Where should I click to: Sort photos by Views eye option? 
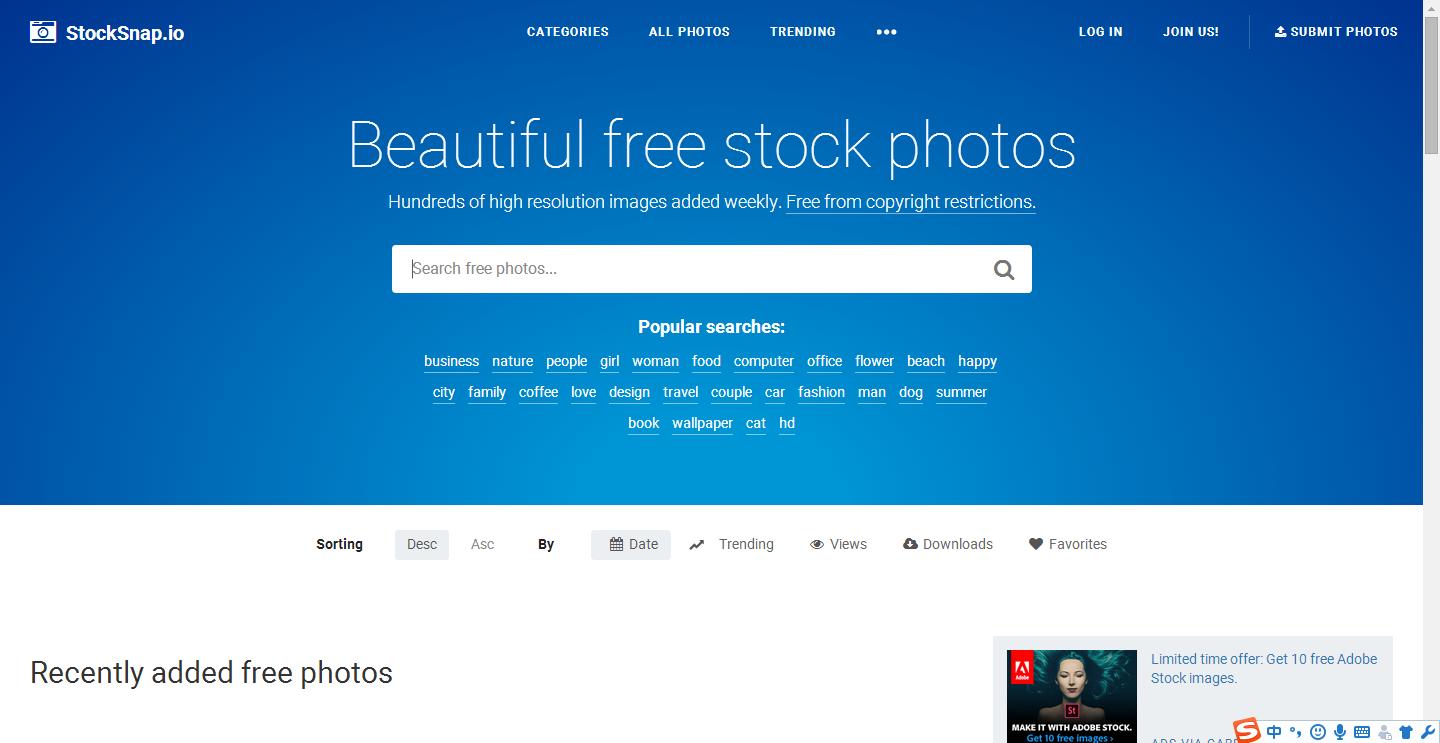(x=838, y=545)
